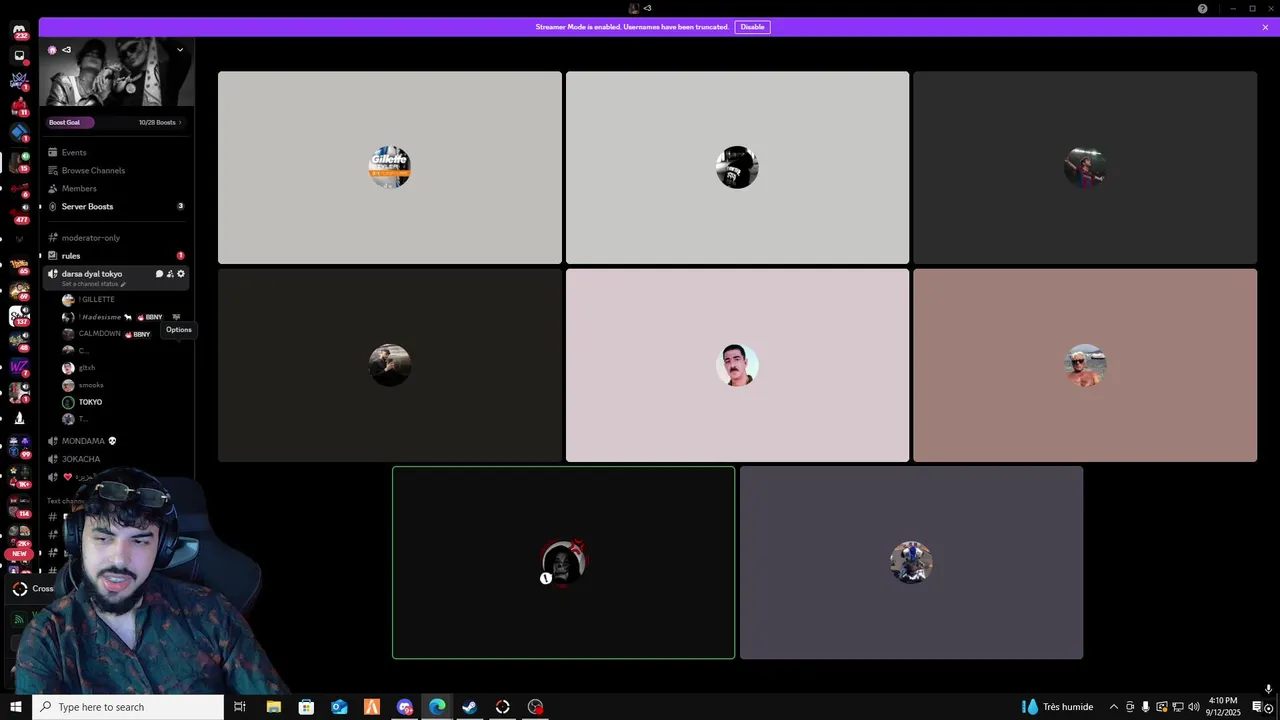The width and height of the screenshot is (1280, 720).
Task: Open the WZ server icon
Action: tap(19, 367)
